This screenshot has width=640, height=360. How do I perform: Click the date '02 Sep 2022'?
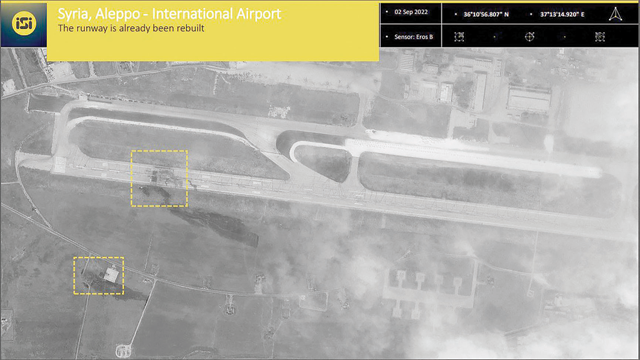[411, 12]
